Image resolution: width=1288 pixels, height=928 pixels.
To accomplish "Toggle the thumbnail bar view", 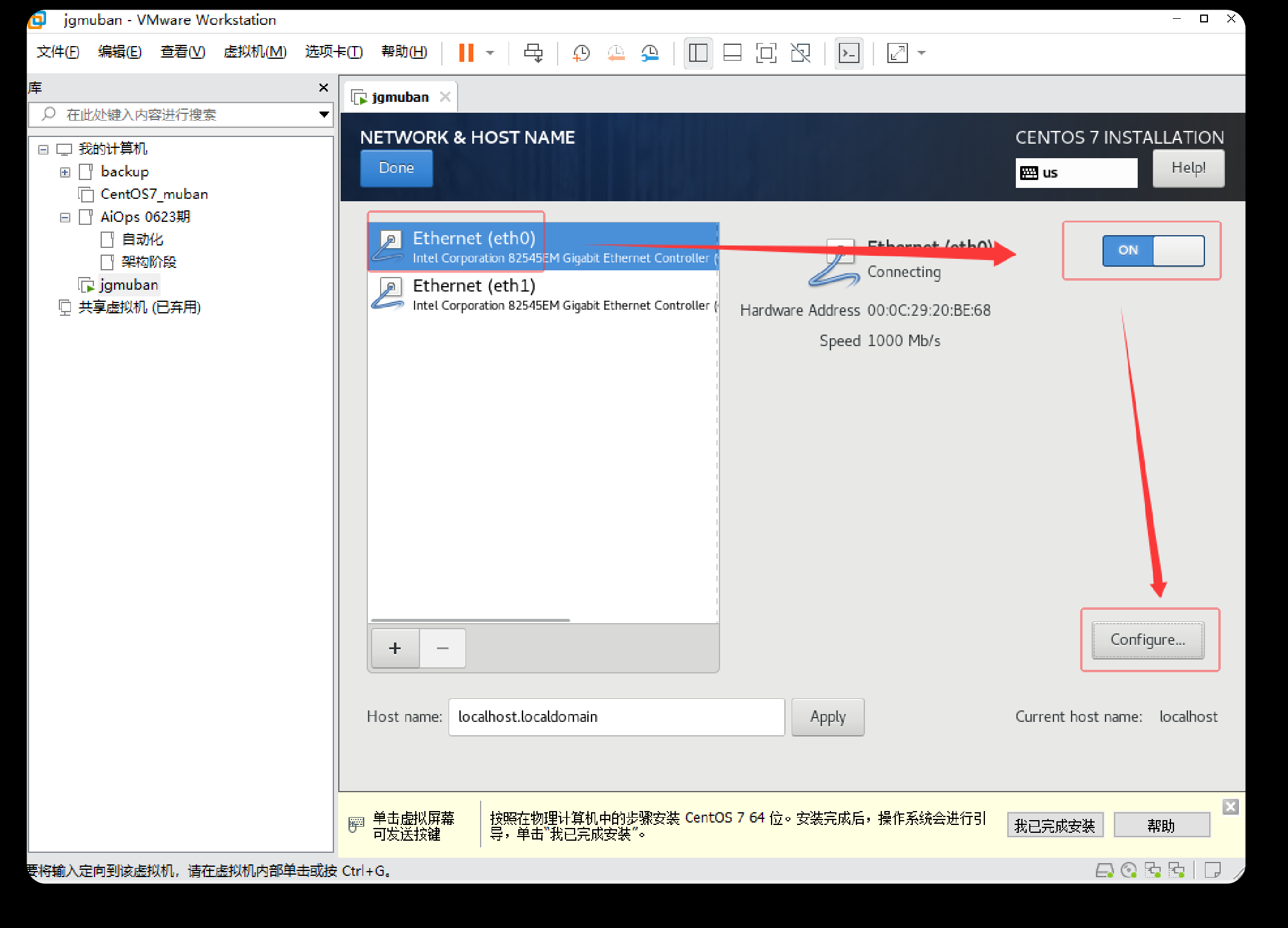I will (732, 53).
